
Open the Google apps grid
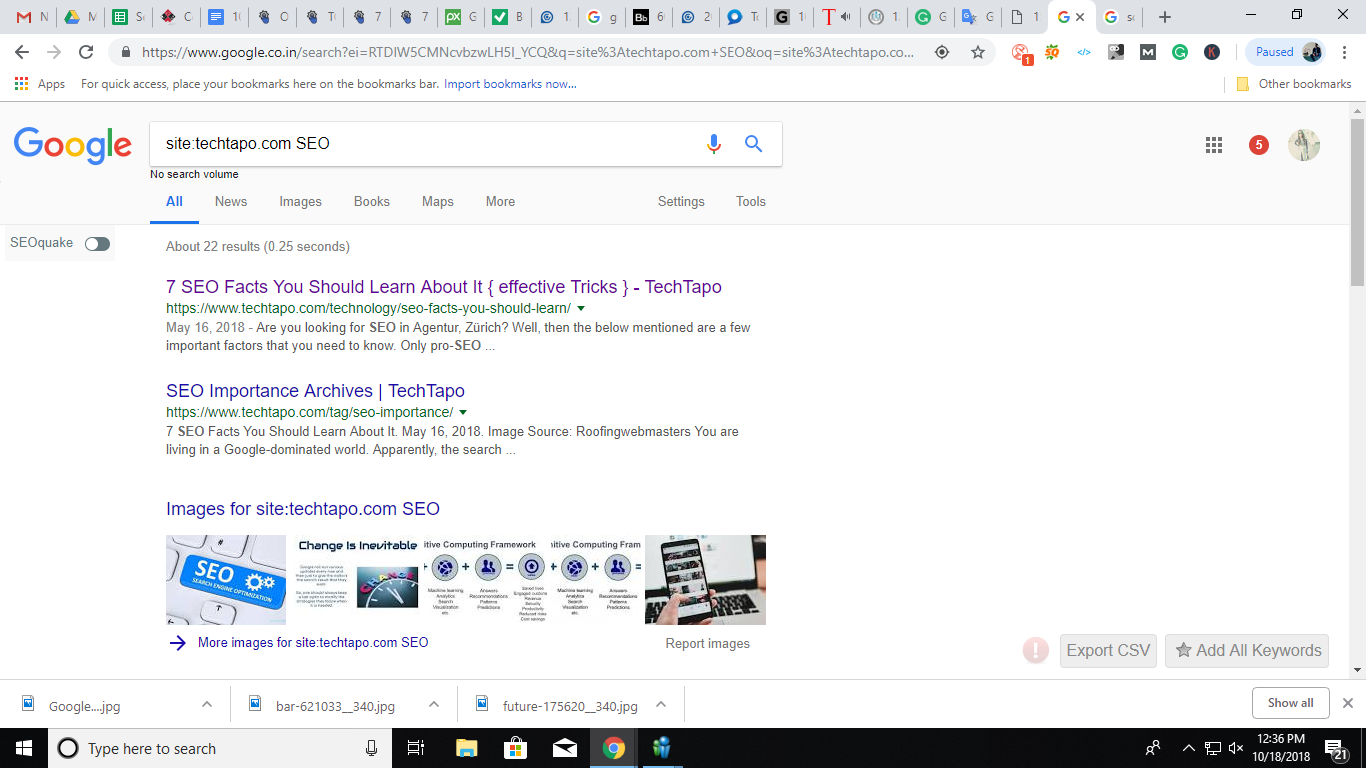click(x=1214, y=145)
